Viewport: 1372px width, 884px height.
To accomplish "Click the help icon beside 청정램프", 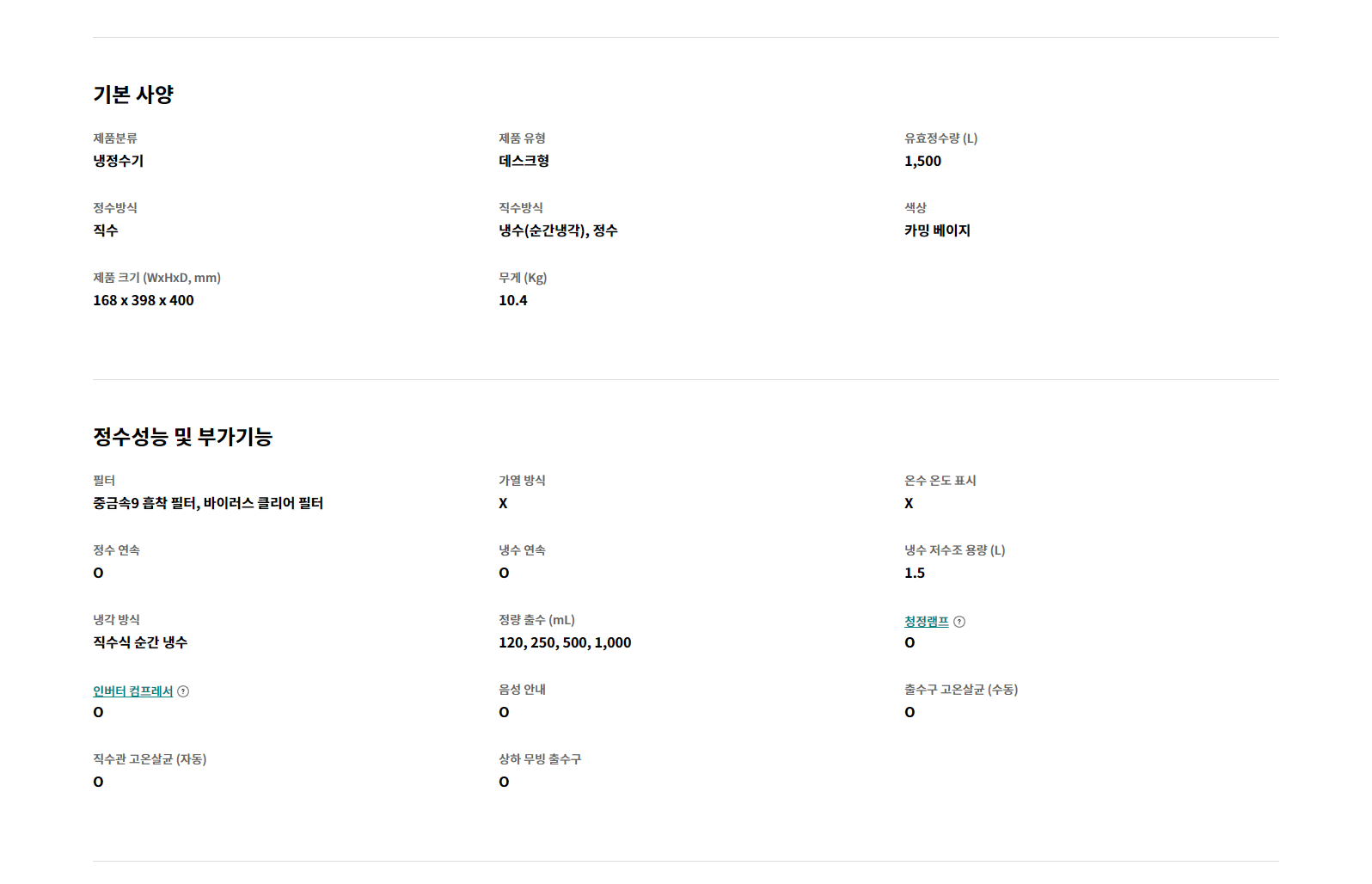I will point(959,622).
